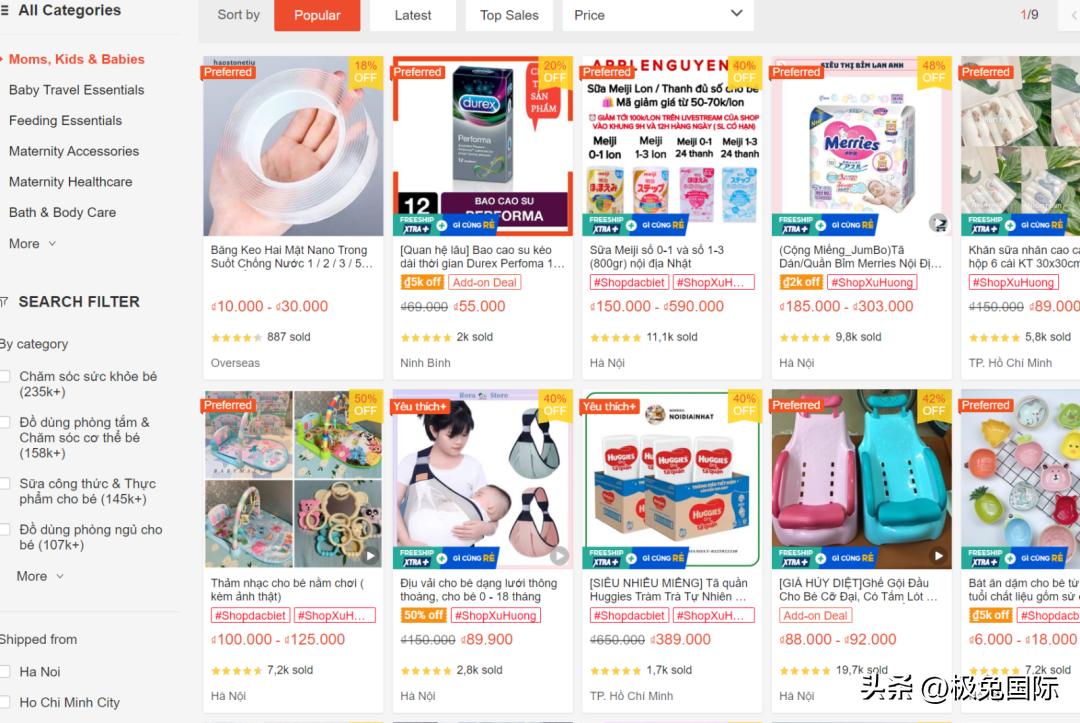Play video on baby sling carrier product

(x=560, y=555)
